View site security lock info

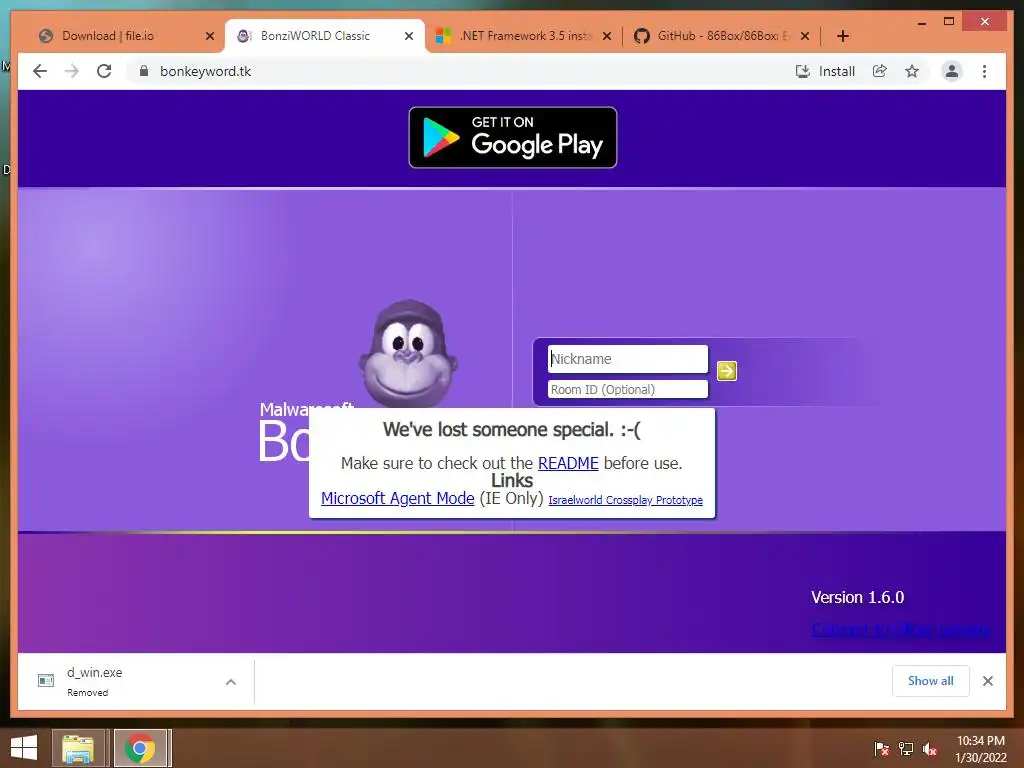144,71
